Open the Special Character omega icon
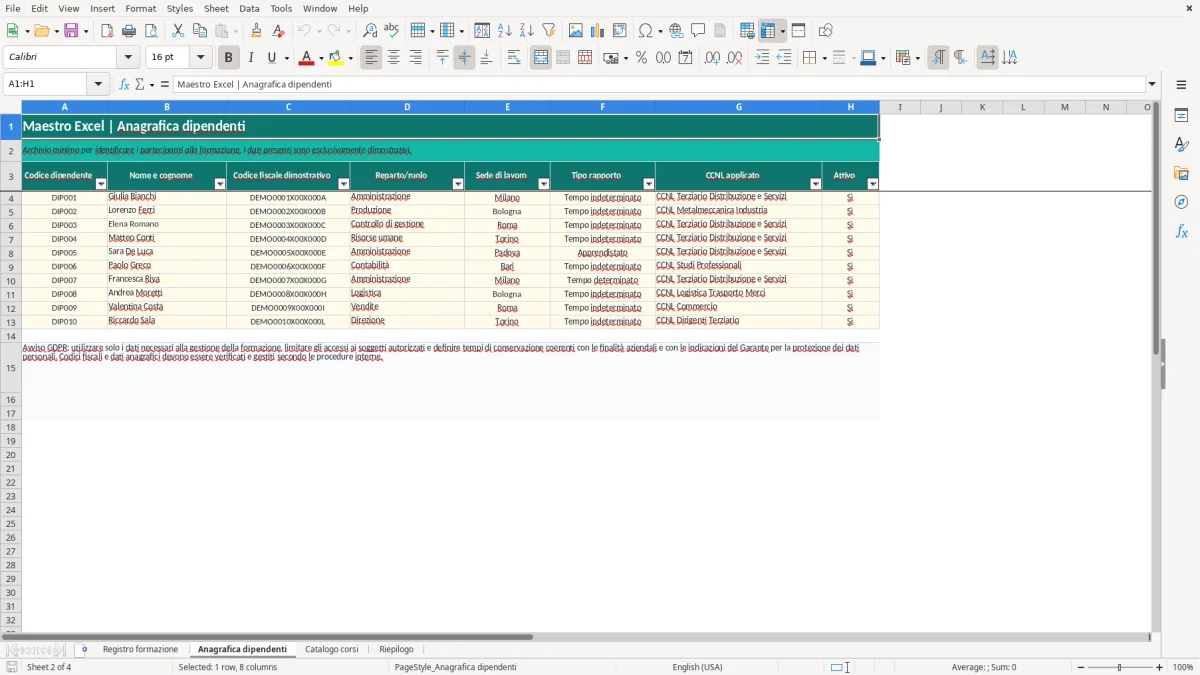Viewport: 1200px width, 675px height. pos(646,31)
